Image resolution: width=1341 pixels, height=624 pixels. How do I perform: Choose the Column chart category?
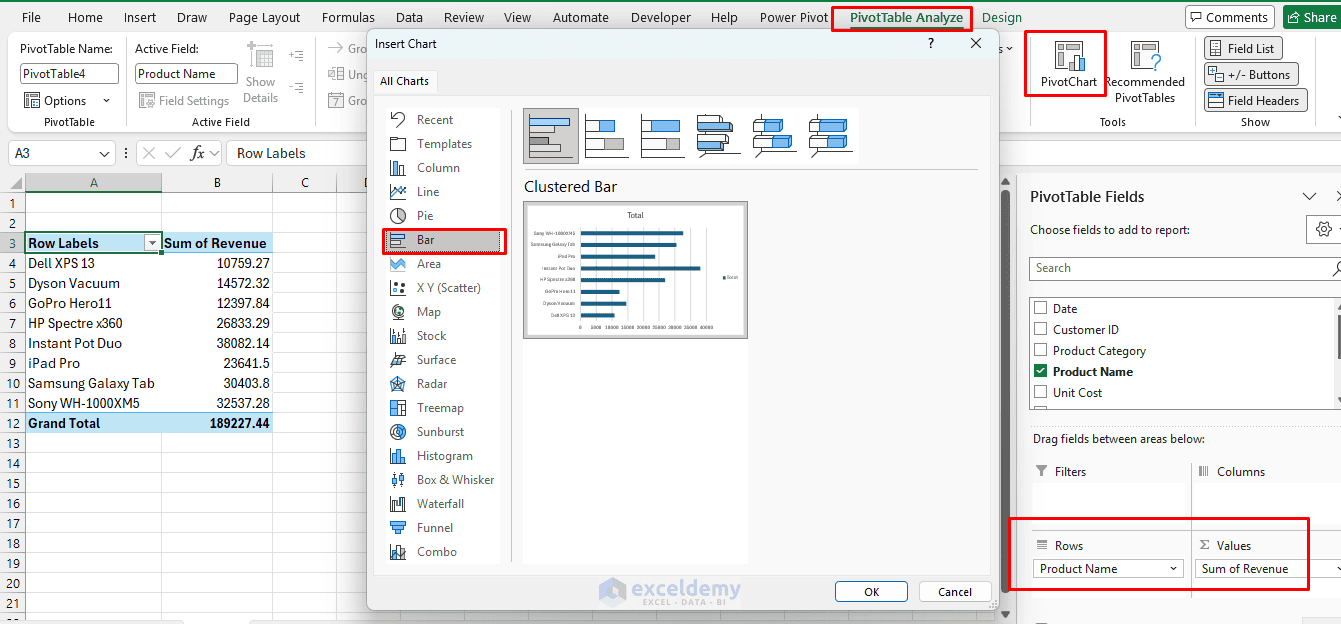pos(437,168)
